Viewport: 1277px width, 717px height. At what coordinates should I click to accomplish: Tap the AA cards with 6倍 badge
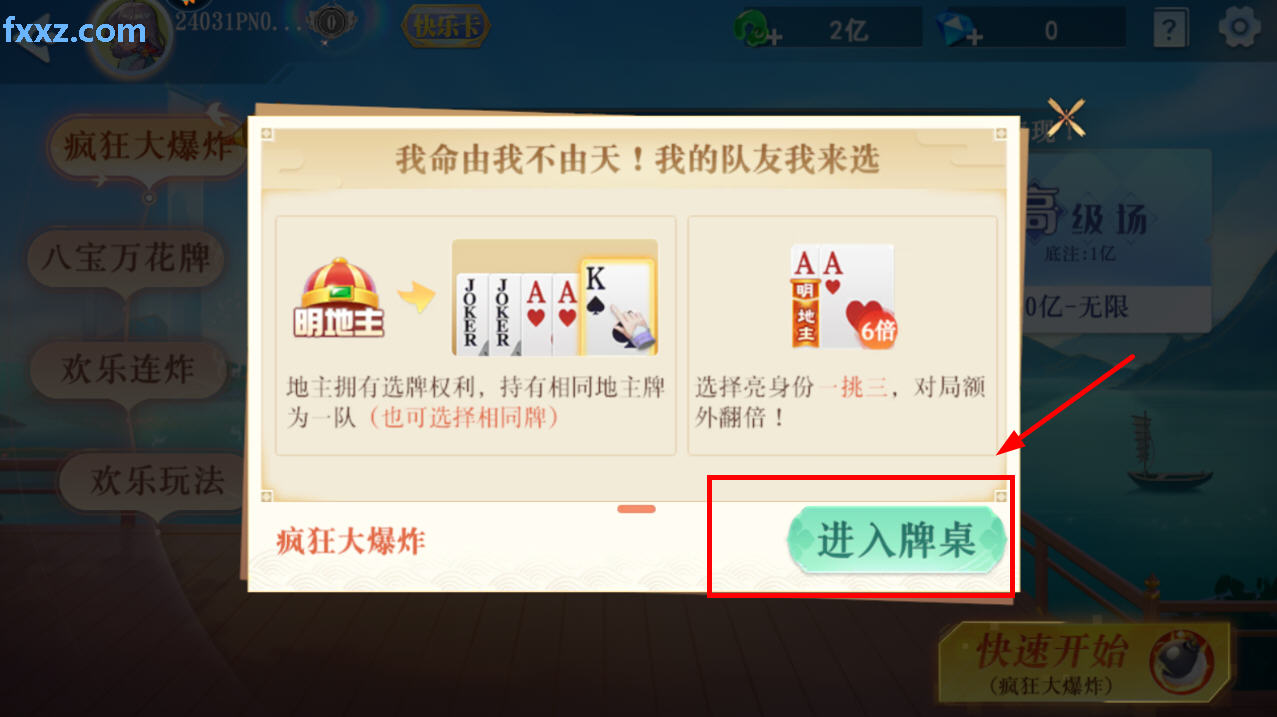pos(843,297)
